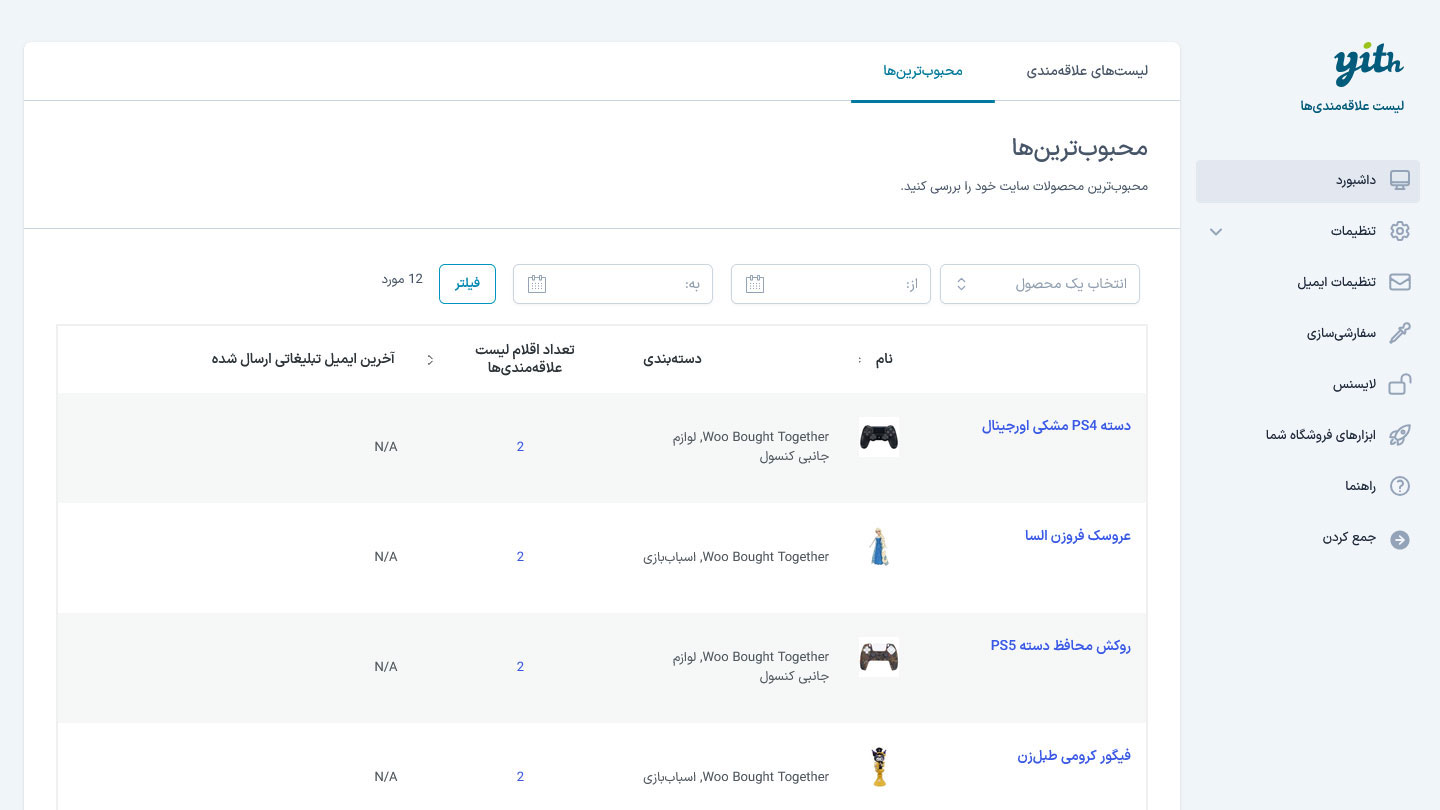Viewport: 1440px width, 810px height.
Task: Click the calendar icon in the به date field
Action: coord(537,284)
